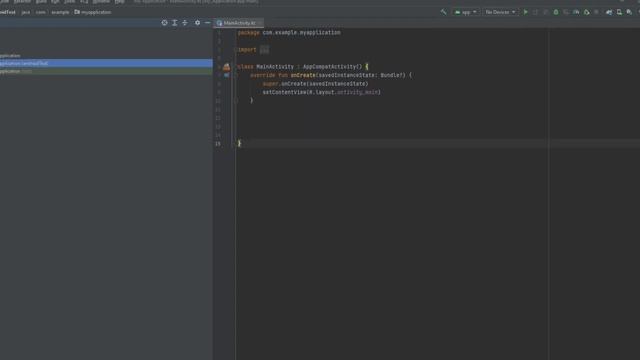Image resolution: width=640 pixels, height=360 pixels.
Task: Select the green test package row
Action: tap(106, 71)
